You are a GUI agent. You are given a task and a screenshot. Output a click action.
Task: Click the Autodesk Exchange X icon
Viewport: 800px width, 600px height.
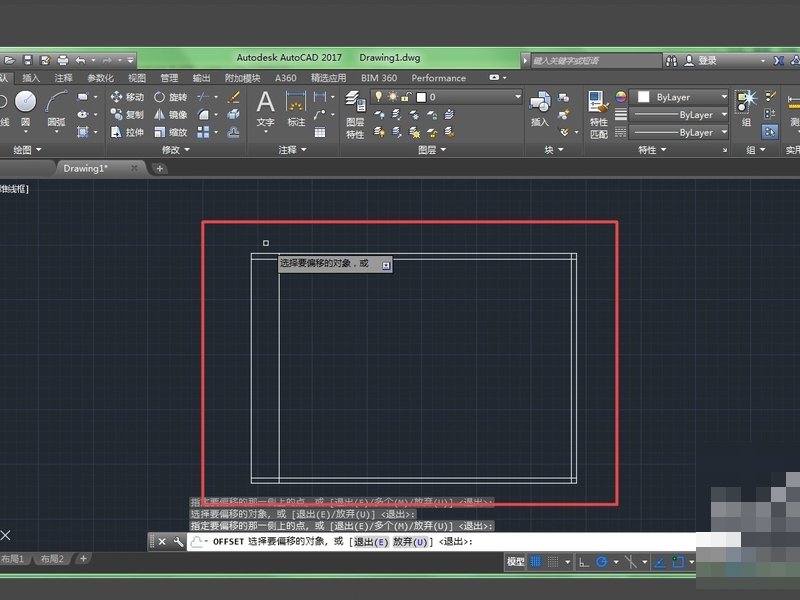[779, 61]
